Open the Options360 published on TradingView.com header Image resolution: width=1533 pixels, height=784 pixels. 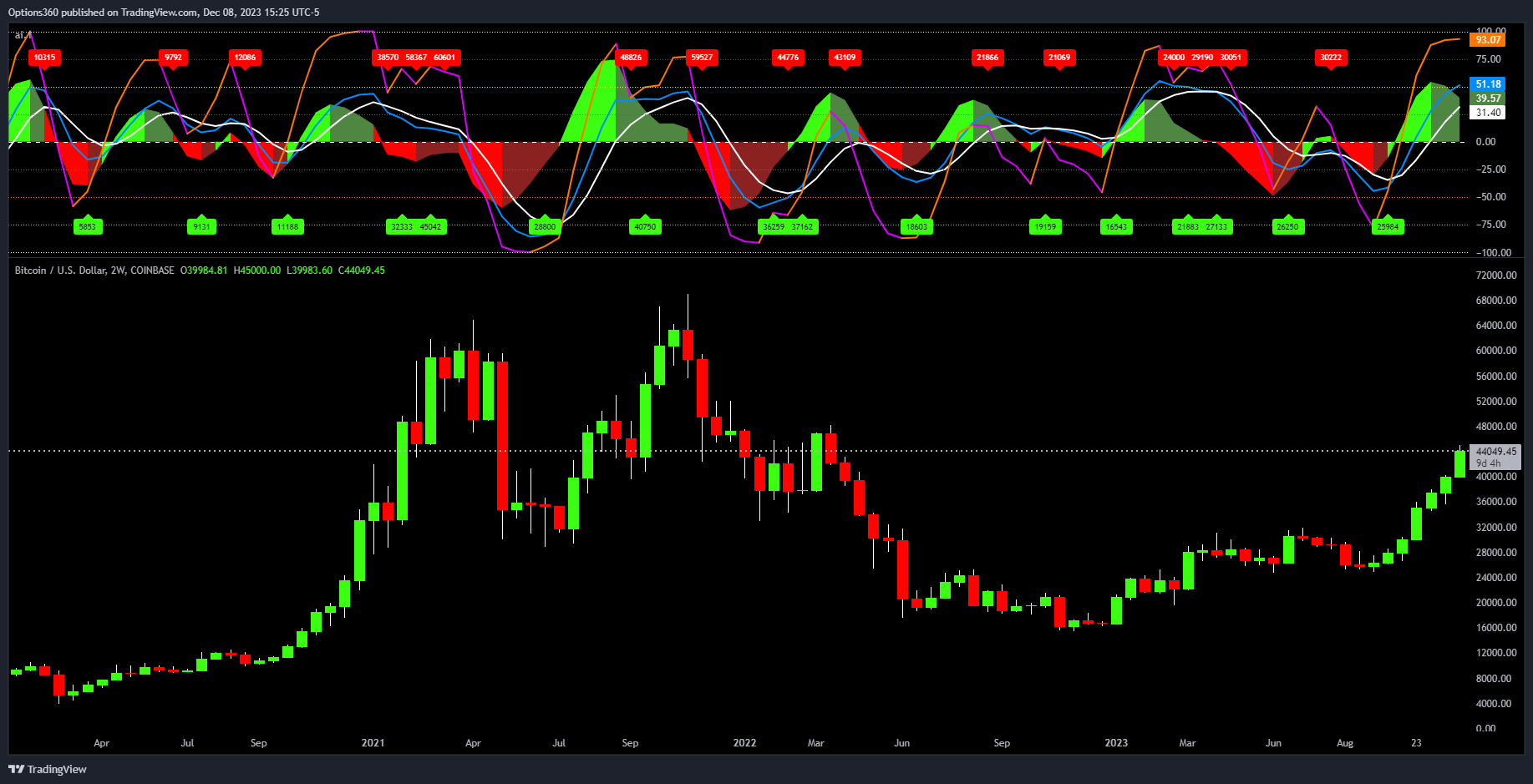[x=164, y=12]
